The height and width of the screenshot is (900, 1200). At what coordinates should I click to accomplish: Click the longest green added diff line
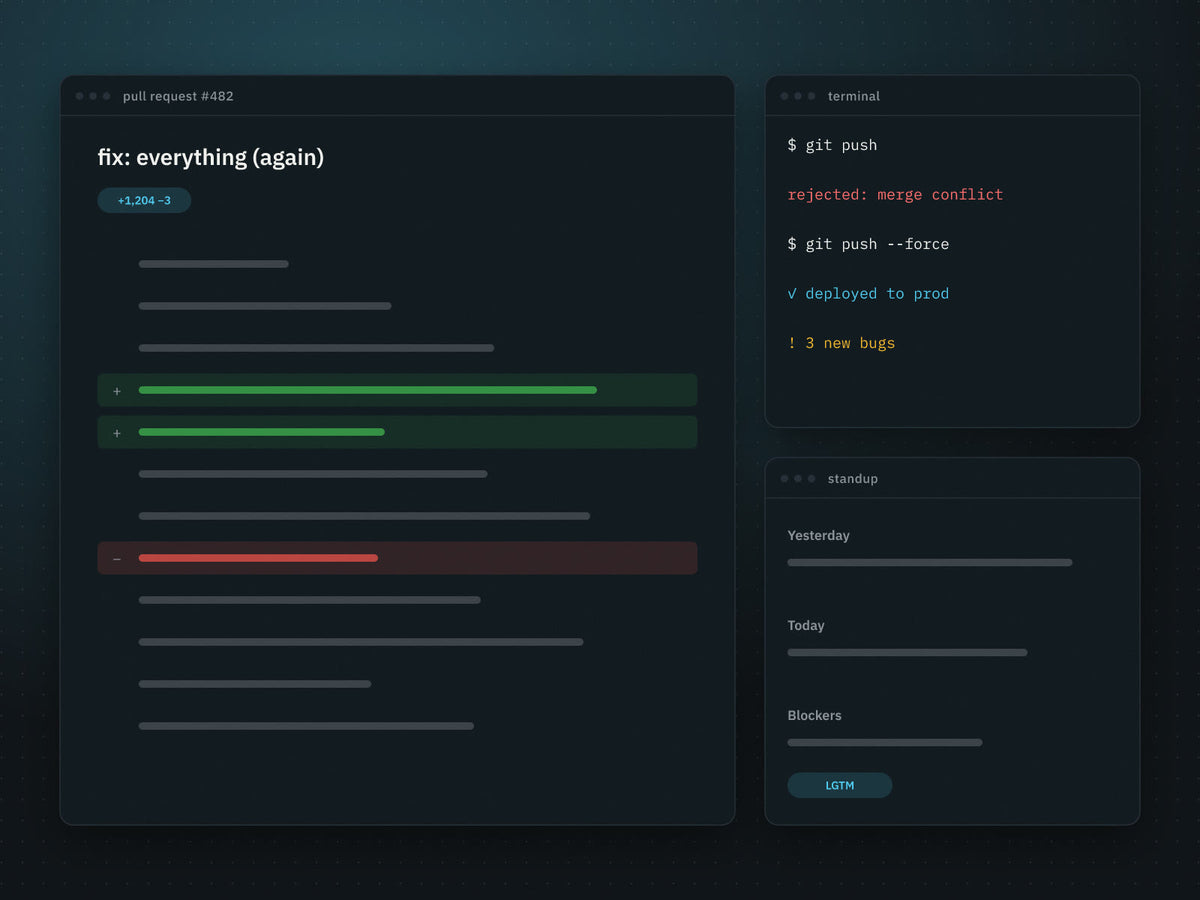point(397,390)
